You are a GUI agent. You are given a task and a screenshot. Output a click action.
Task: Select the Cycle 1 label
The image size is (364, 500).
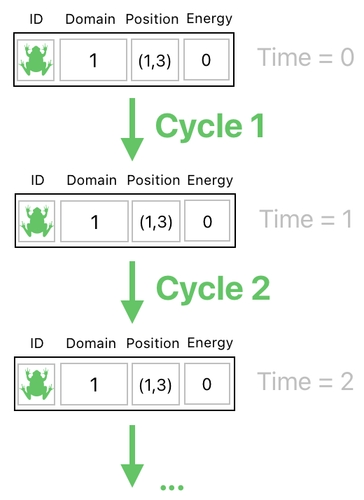(x=210, y=127)
